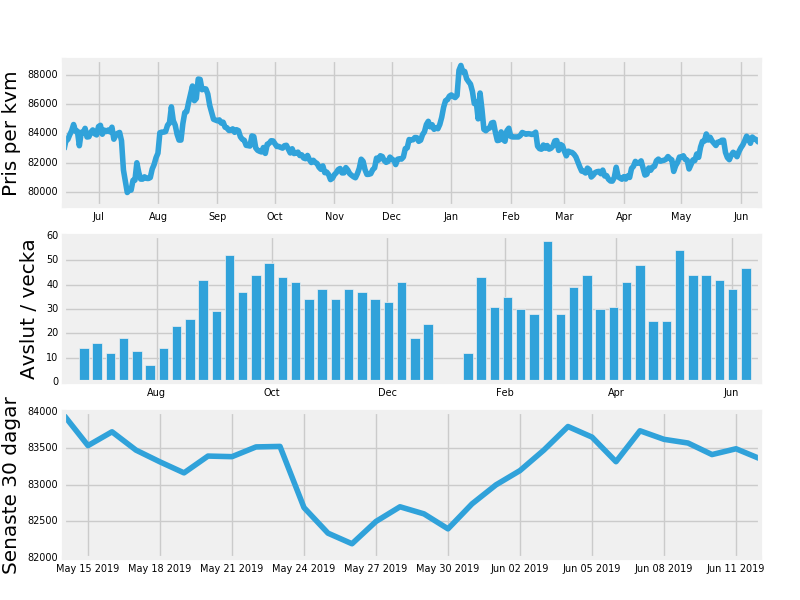Click Dec under the Avslut / vecka chart
The image size is (800, 600).
387,392
